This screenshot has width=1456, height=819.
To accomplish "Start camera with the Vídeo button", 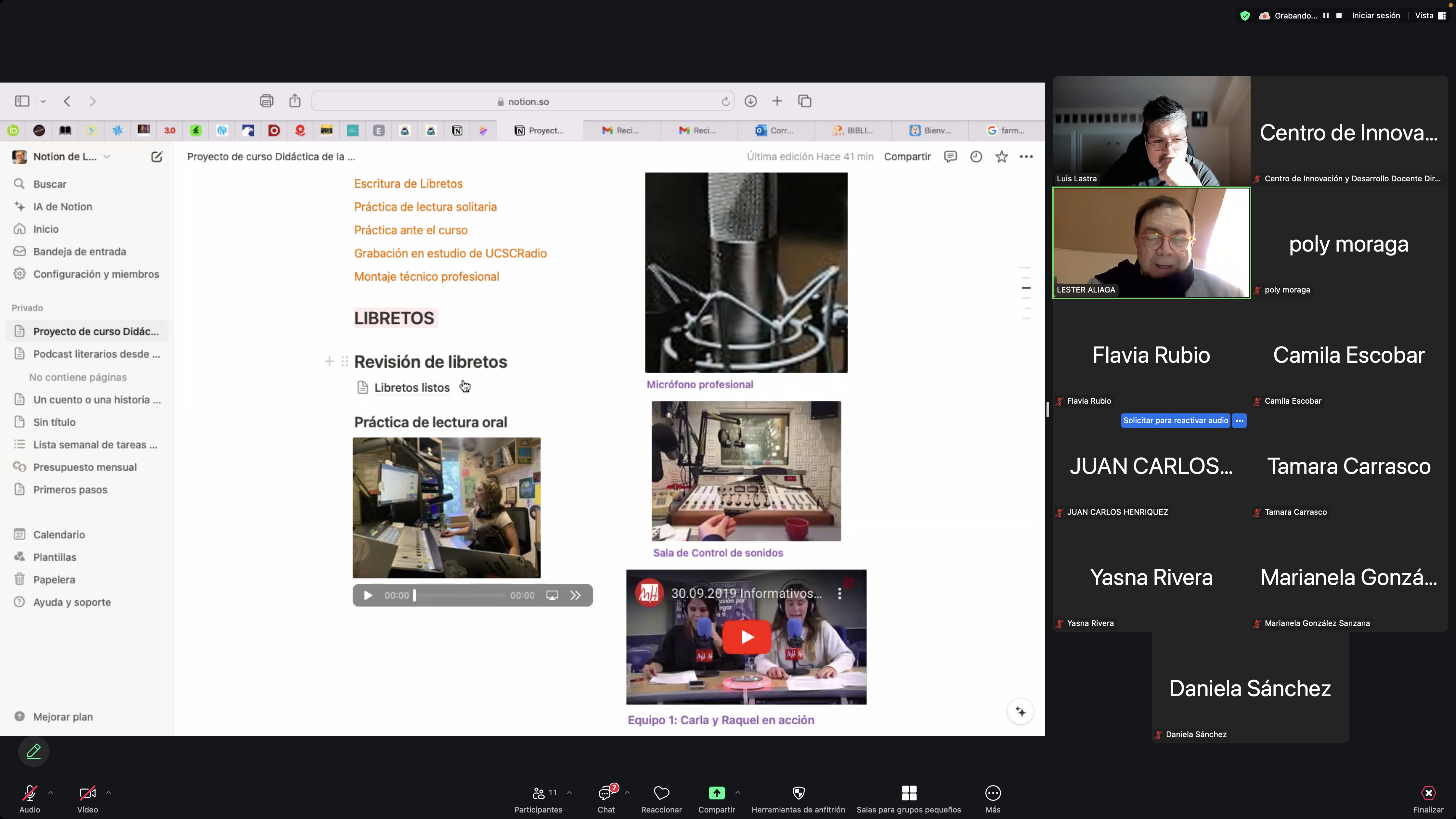I will (88, 799).
